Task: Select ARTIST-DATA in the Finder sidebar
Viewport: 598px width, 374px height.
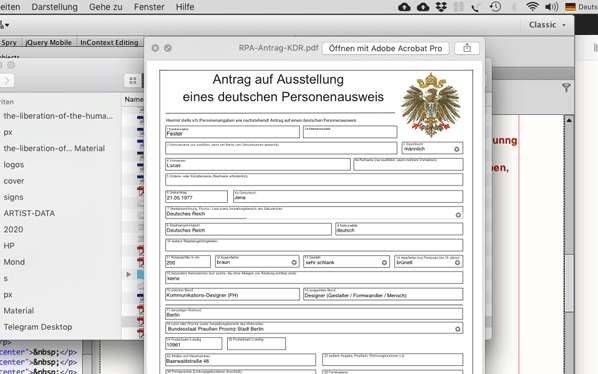Action: pyautogui.click(x=29, y=213)
